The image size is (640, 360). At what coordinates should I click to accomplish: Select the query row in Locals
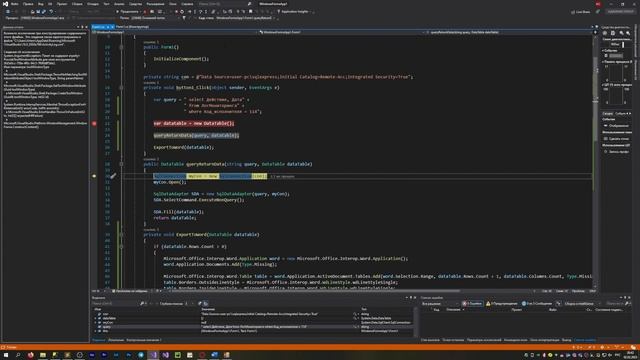(253, 327)
